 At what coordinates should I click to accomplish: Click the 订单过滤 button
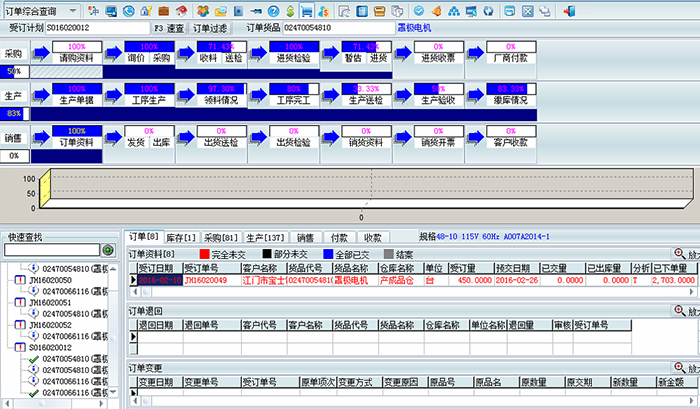(x=210, y=28)
